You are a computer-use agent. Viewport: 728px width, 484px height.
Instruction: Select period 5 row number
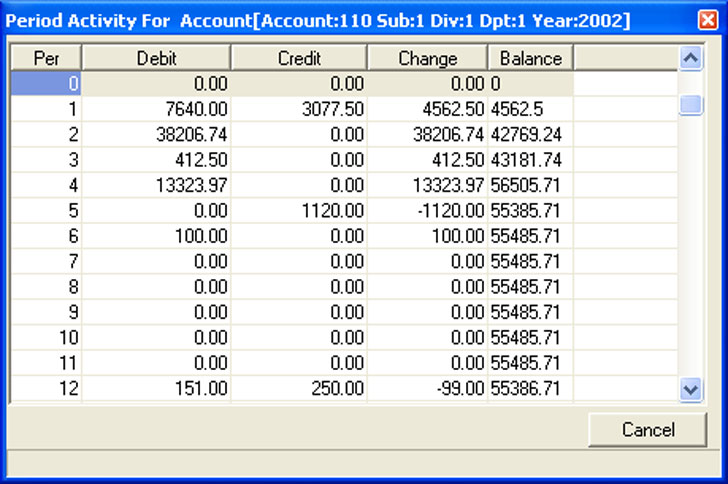coord(46,210)
